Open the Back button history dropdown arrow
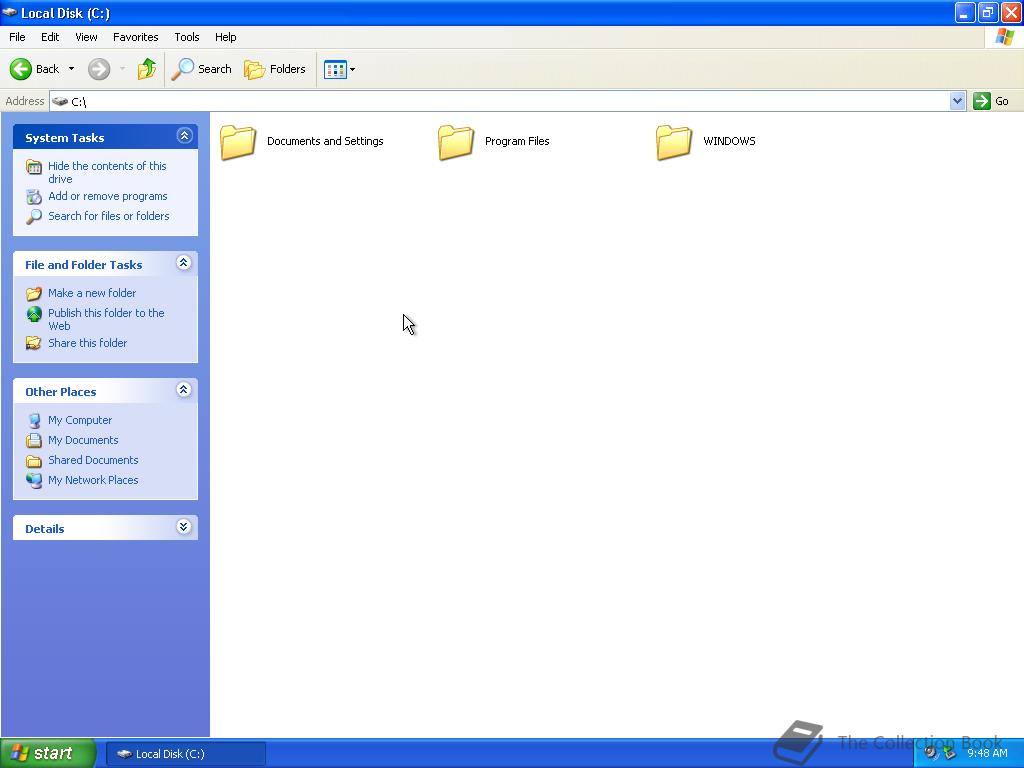 click(x=71, y=69)
